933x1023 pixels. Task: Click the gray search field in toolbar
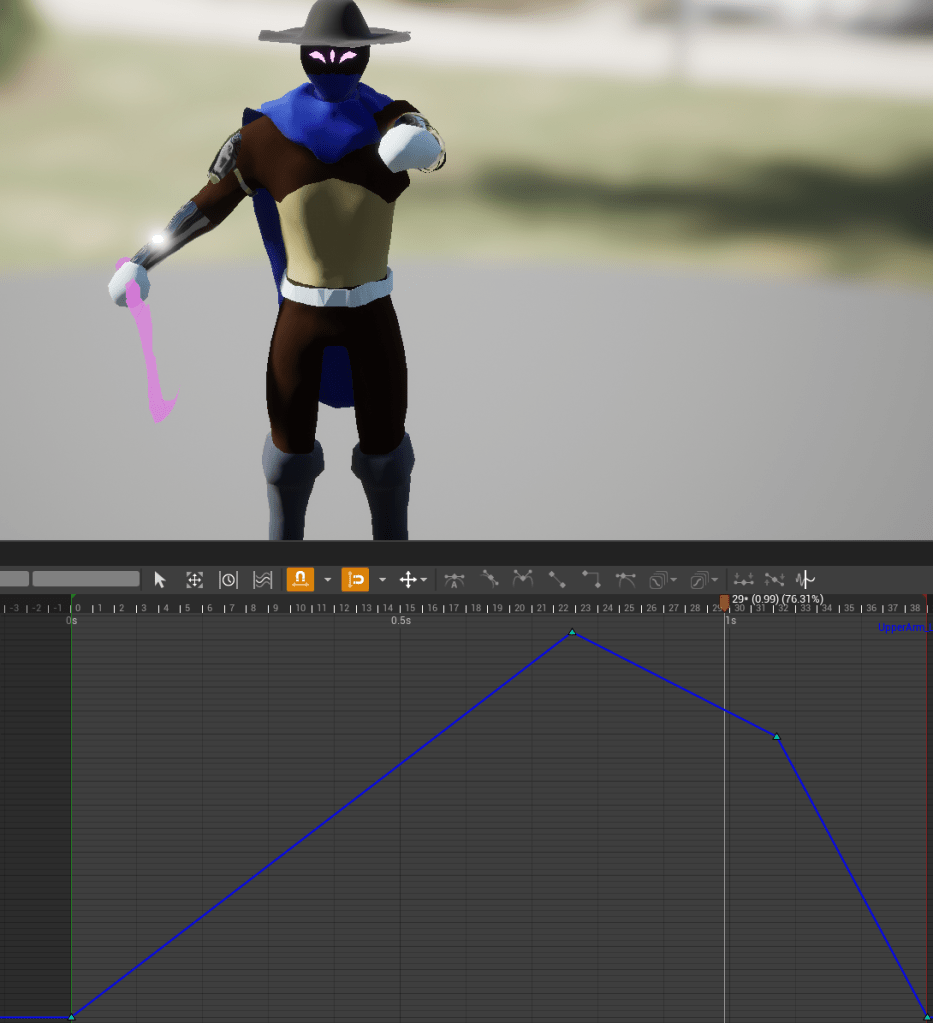tap(86, 579)
